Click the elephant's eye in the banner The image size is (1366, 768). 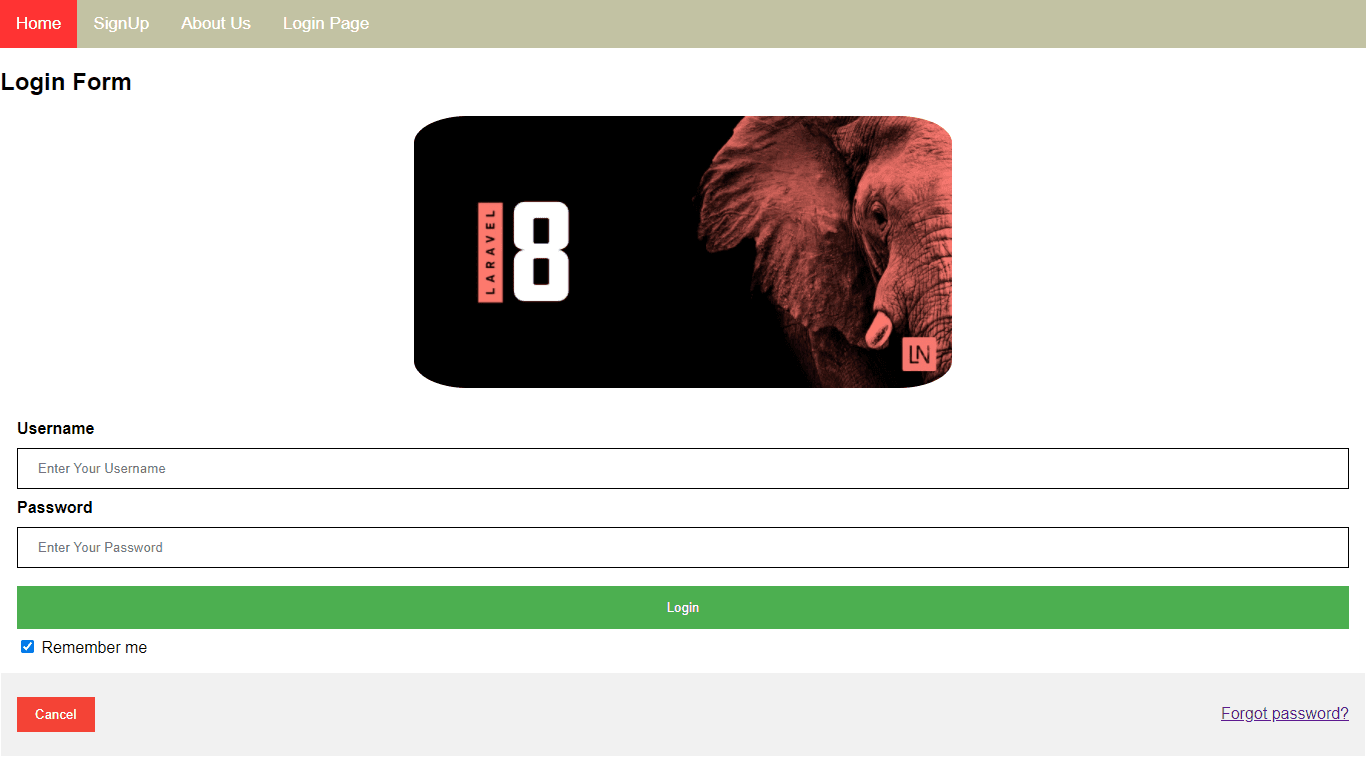pyautogui.click(x=878, y=215)
